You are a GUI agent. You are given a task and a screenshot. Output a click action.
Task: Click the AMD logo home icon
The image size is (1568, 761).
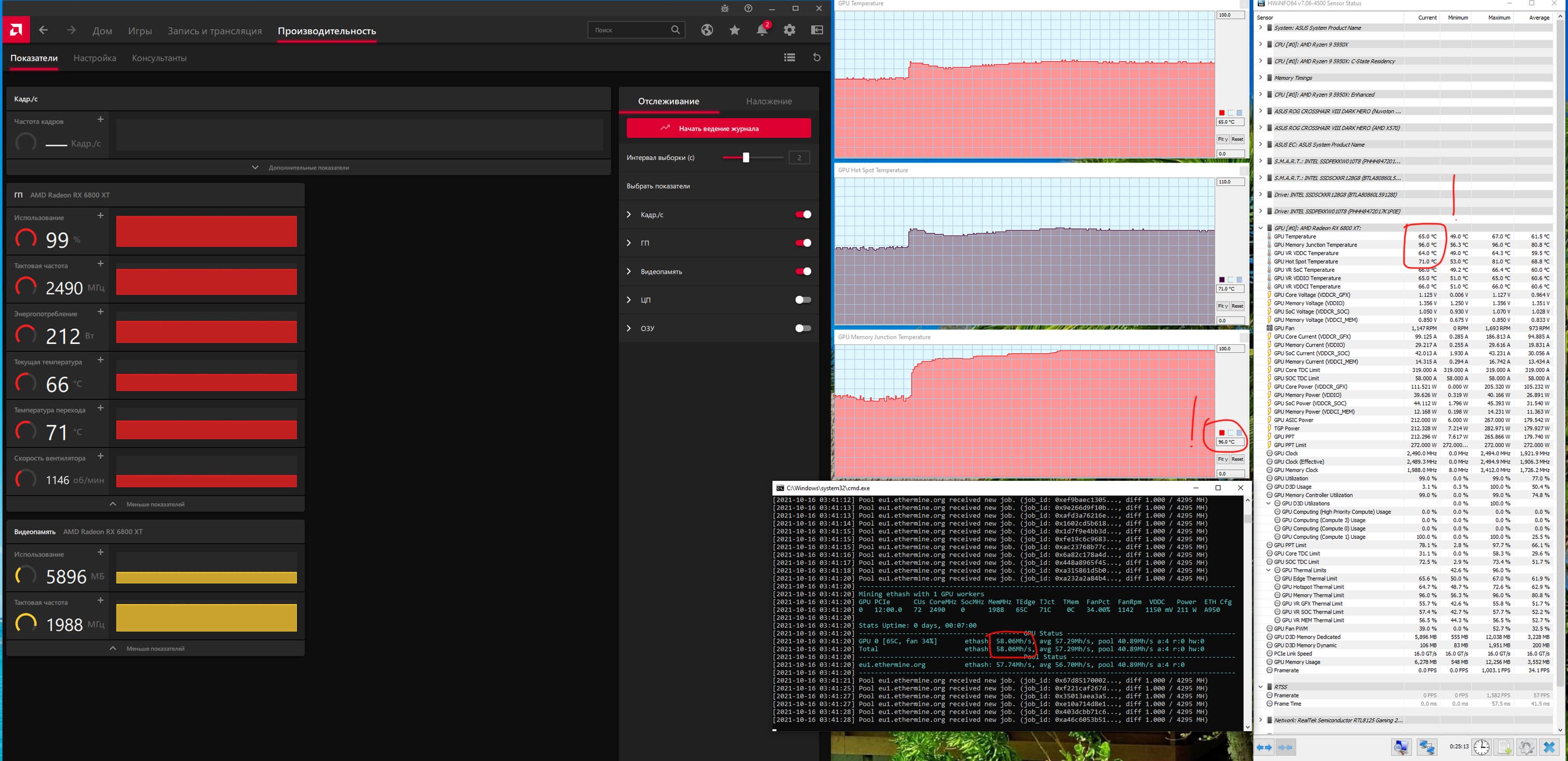[16, 30]
